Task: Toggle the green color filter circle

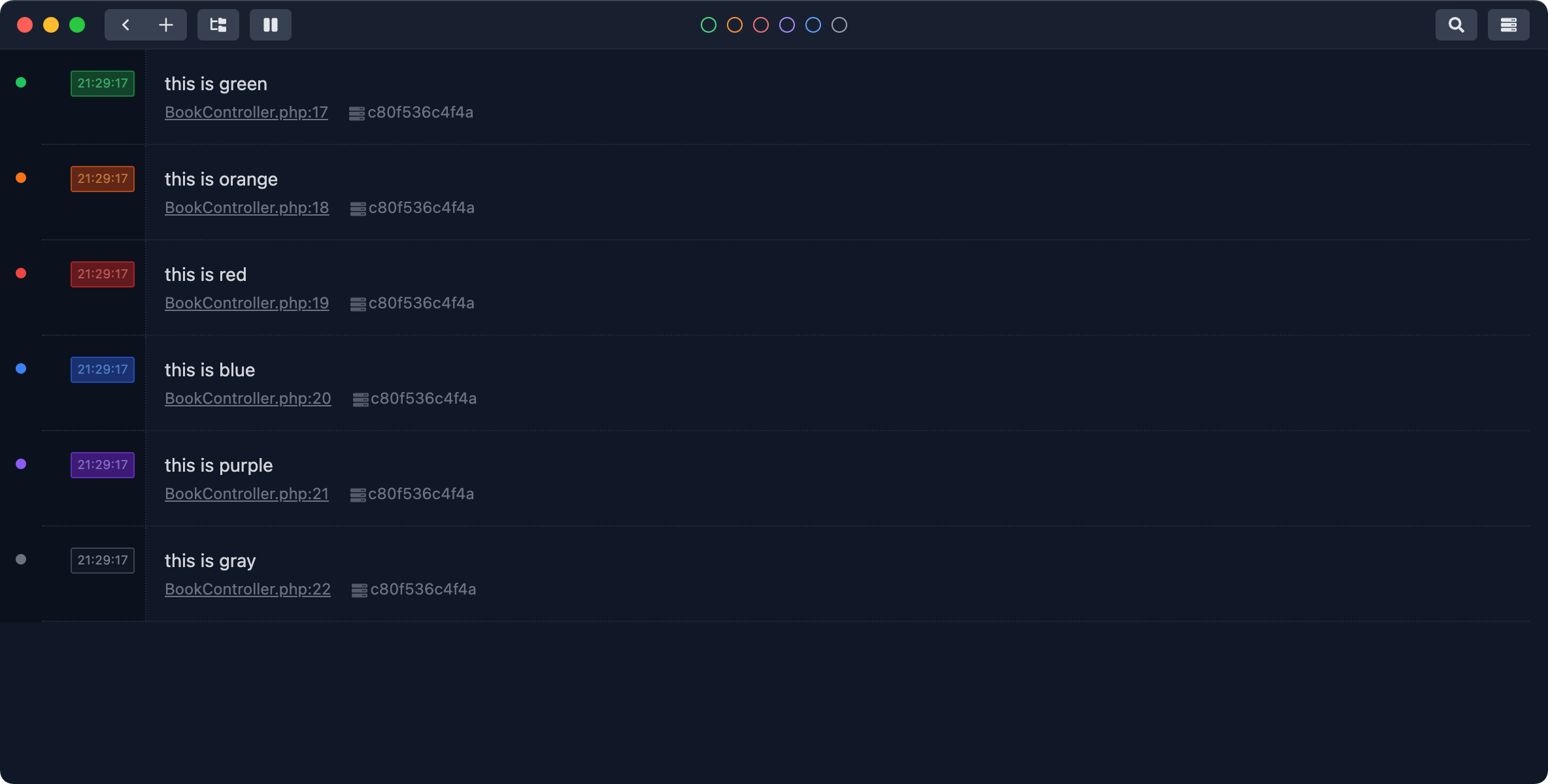Action: click(x=708, y=25)
